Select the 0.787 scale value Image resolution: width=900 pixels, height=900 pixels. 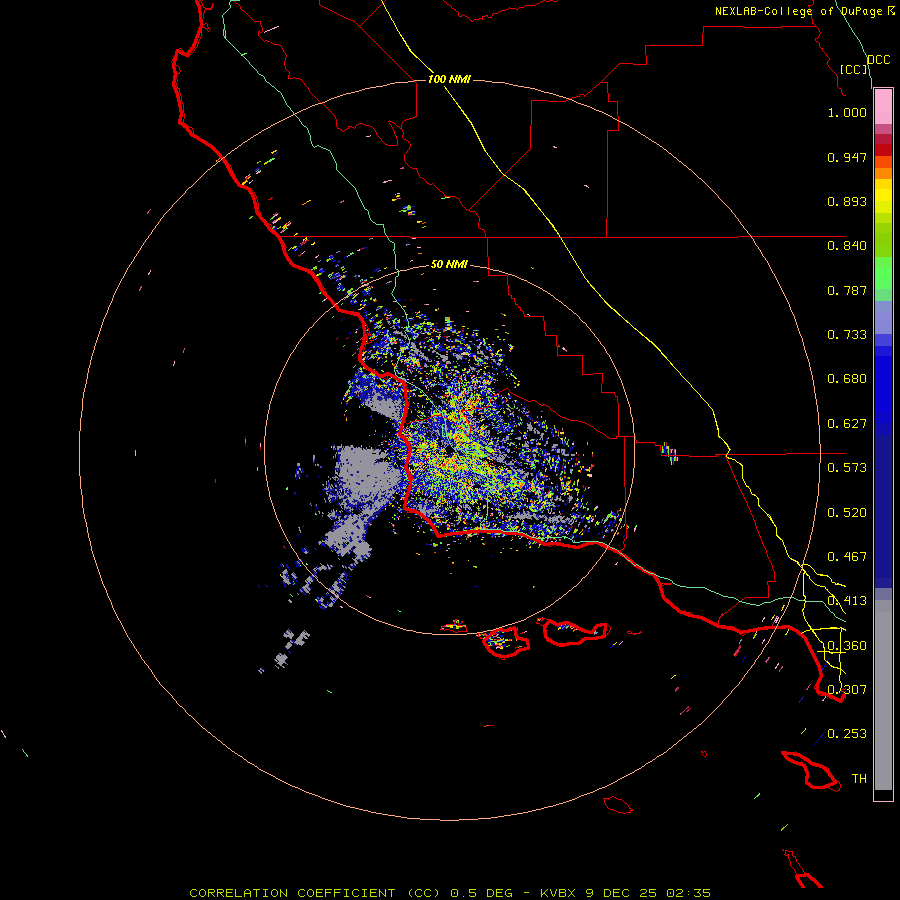coord(847,290)
